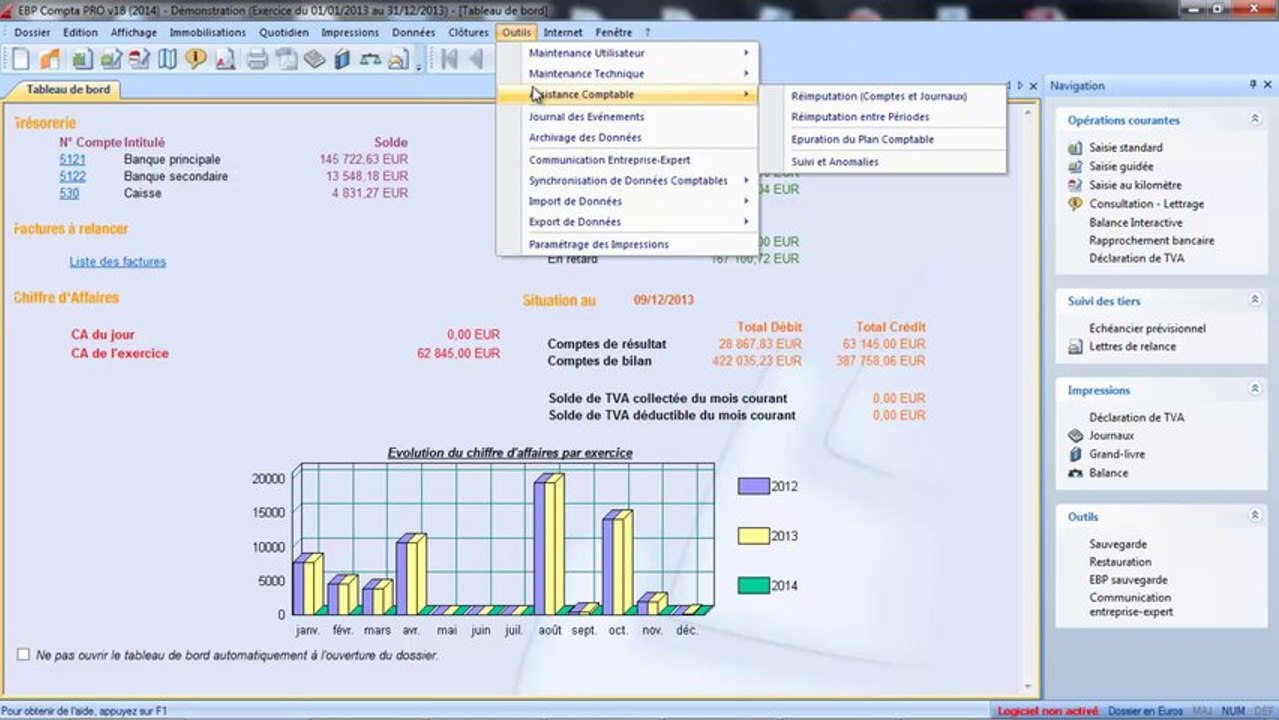
Task: Open account 5121 link
Action: 72,160
